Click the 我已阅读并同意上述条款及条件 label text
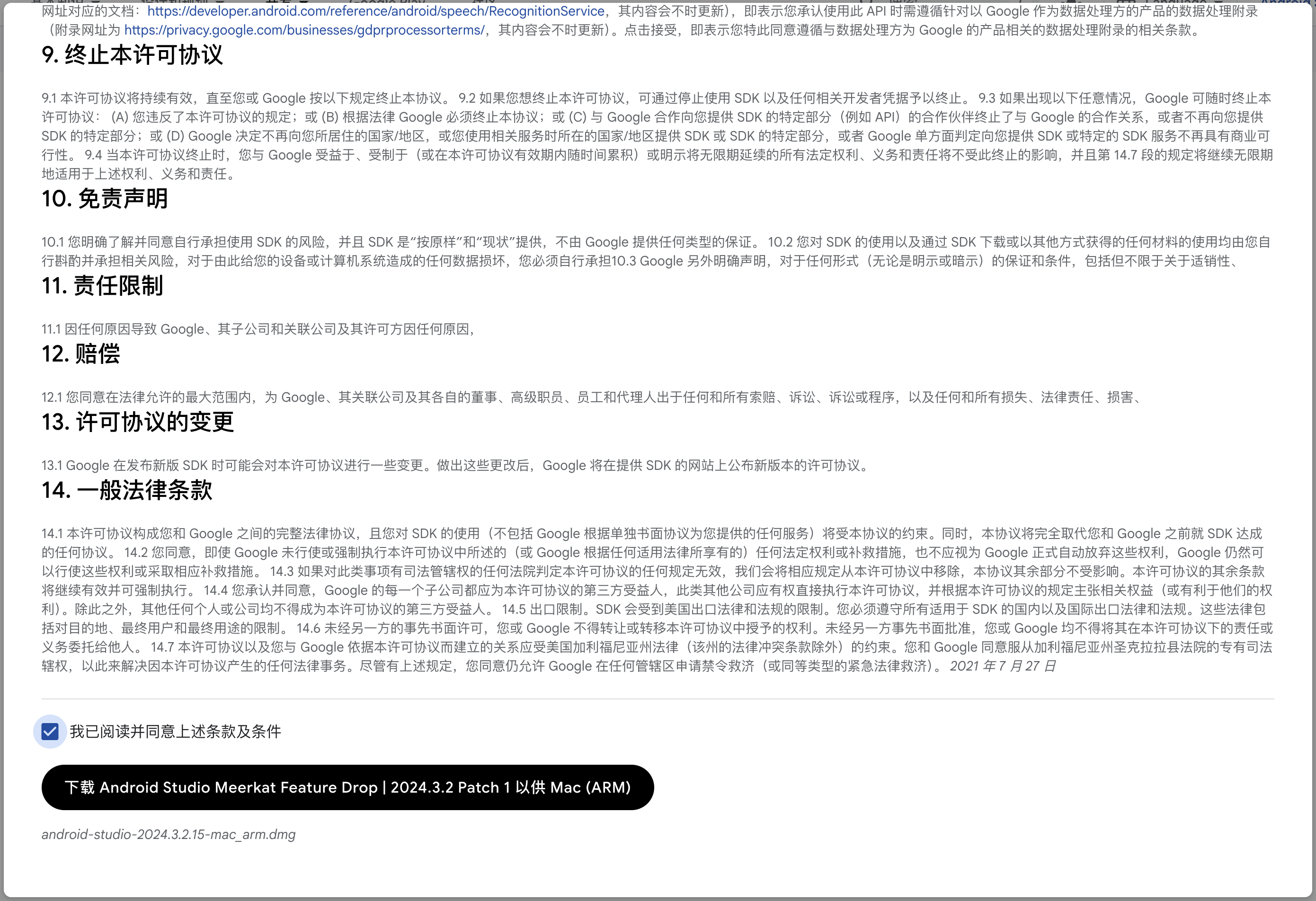The width and height of the screenshot is (1316, 901). tap(175, 731)
